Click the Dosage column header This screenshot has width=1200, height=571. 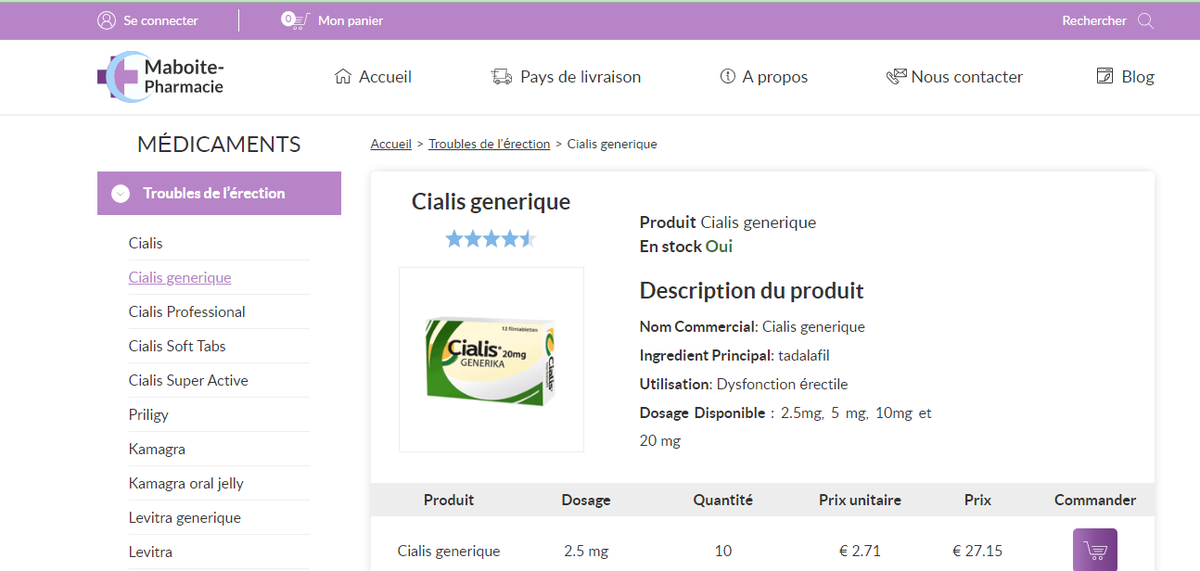pyautogui.click(x=586, y=500)
